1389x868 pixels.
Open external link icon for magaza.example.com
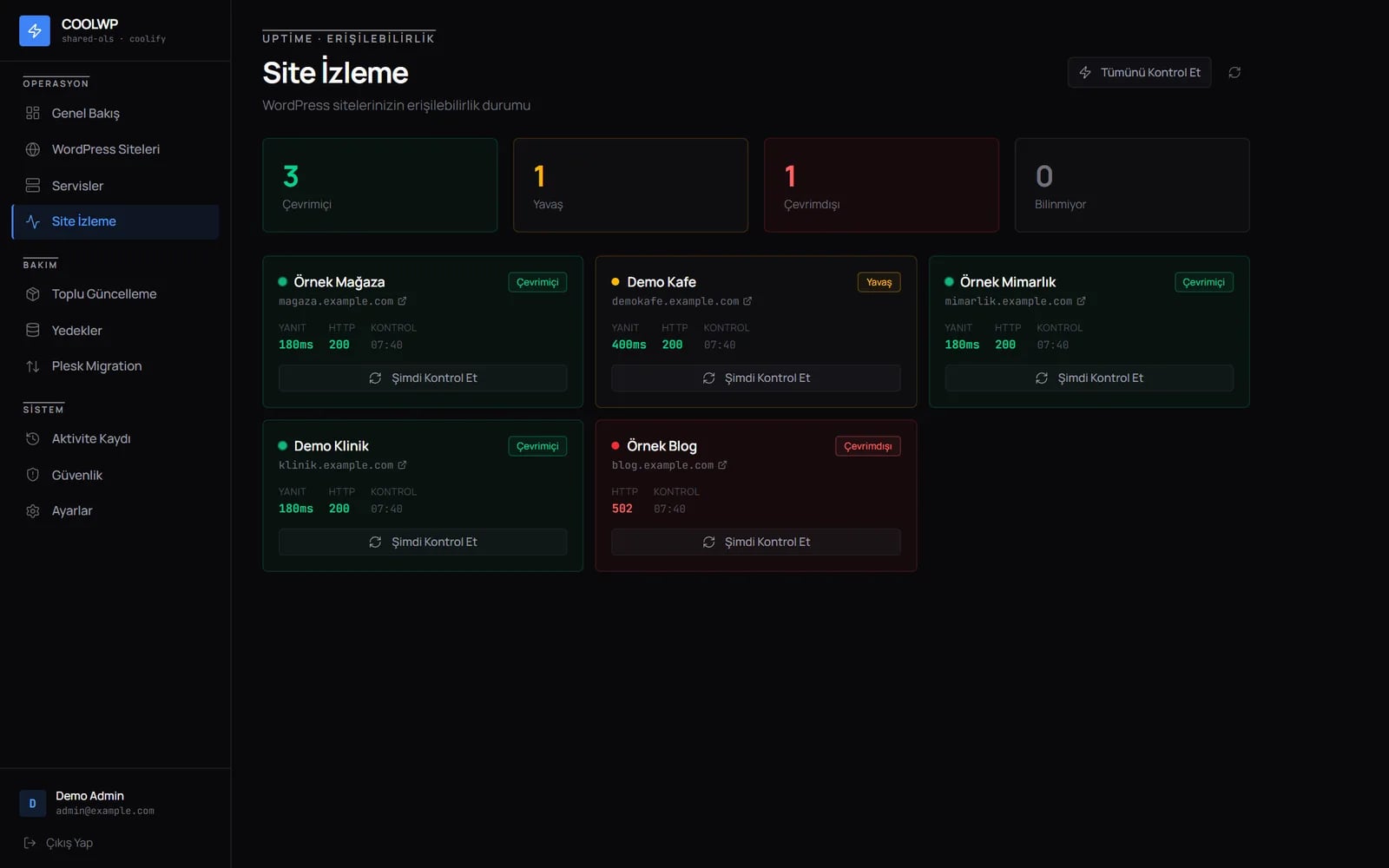(402, 301)
